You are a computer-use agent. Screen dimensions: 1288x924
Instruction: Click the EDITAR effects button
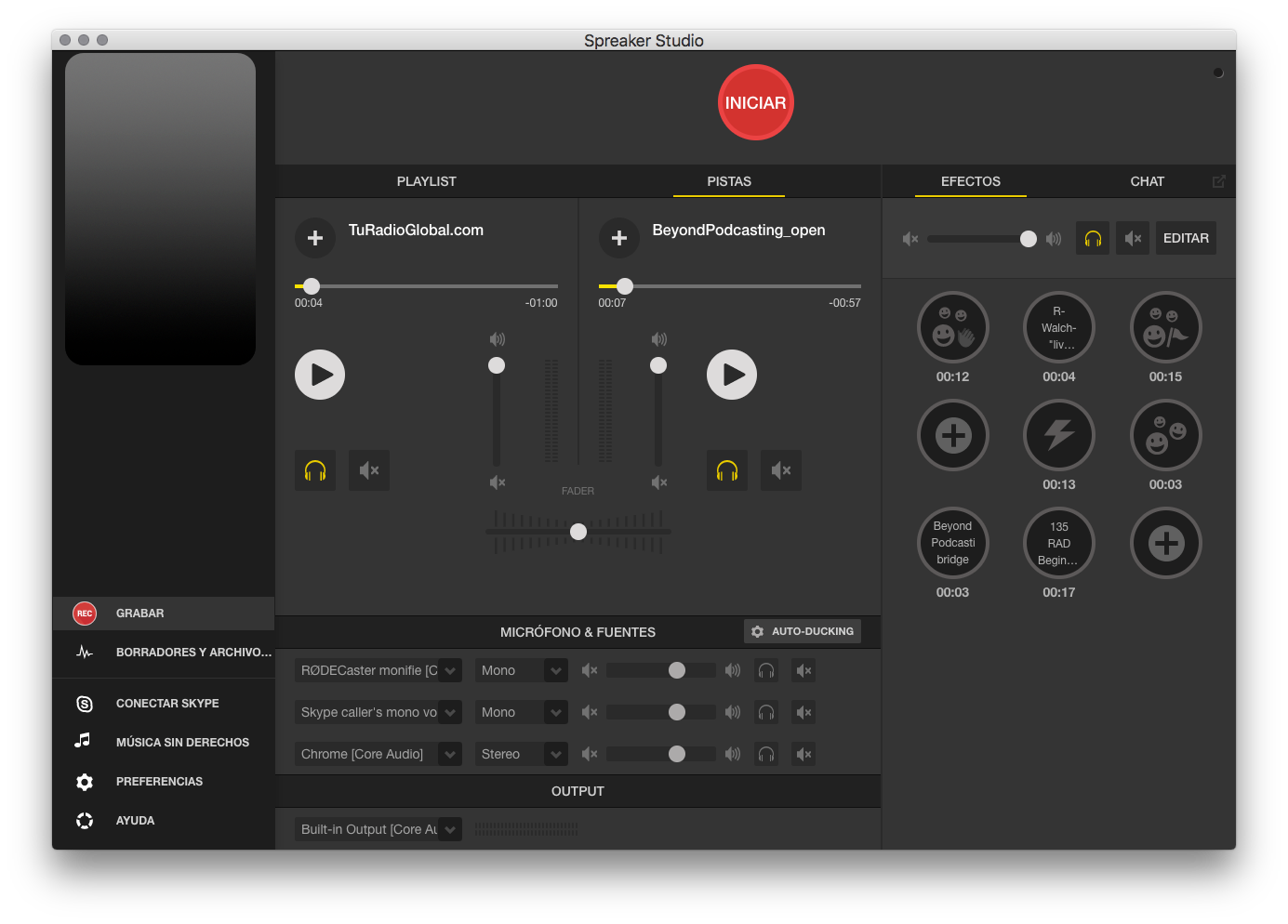[x=1186, y=238]
